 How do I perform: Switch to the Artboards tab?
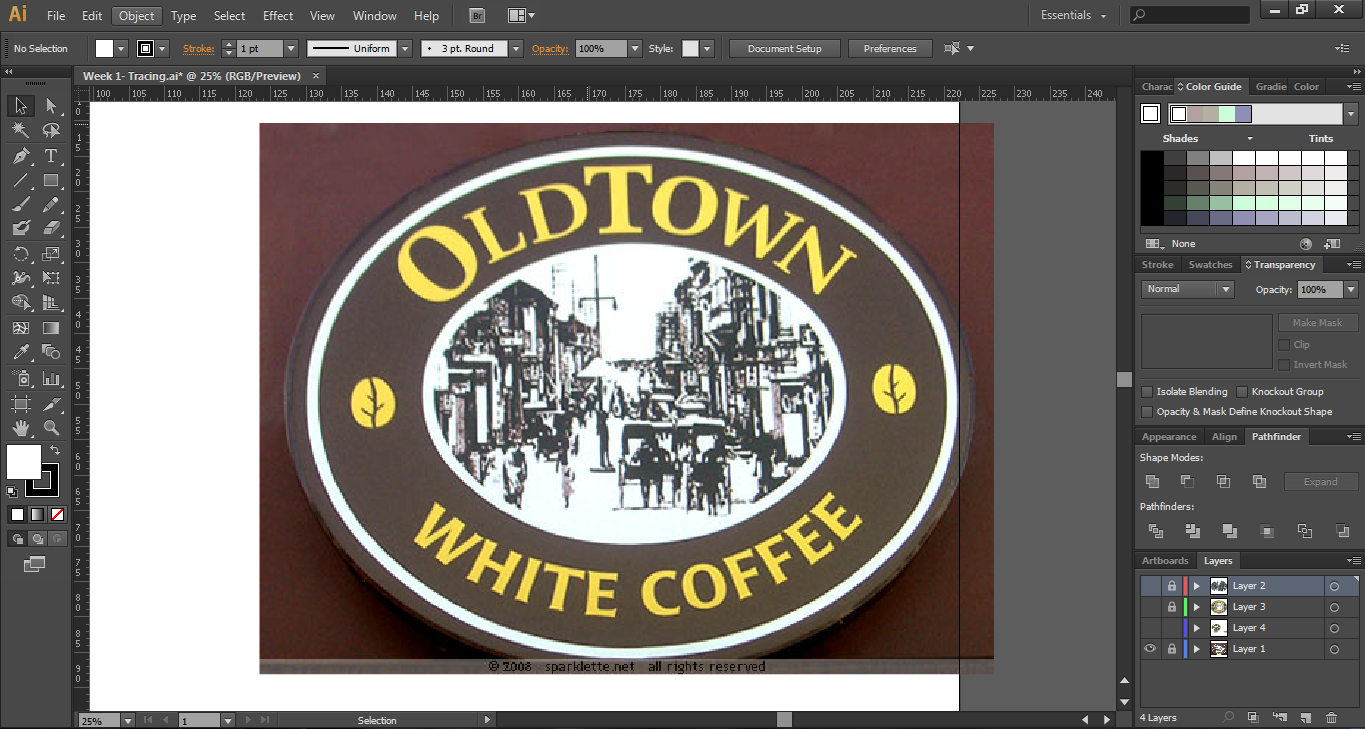click(x=1165, y=561)
